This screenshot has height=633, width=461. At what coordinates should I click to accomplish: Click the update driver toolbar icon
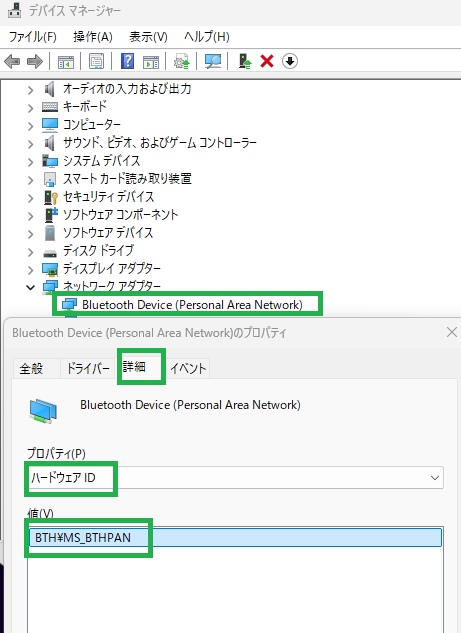(x=245, y=61)
